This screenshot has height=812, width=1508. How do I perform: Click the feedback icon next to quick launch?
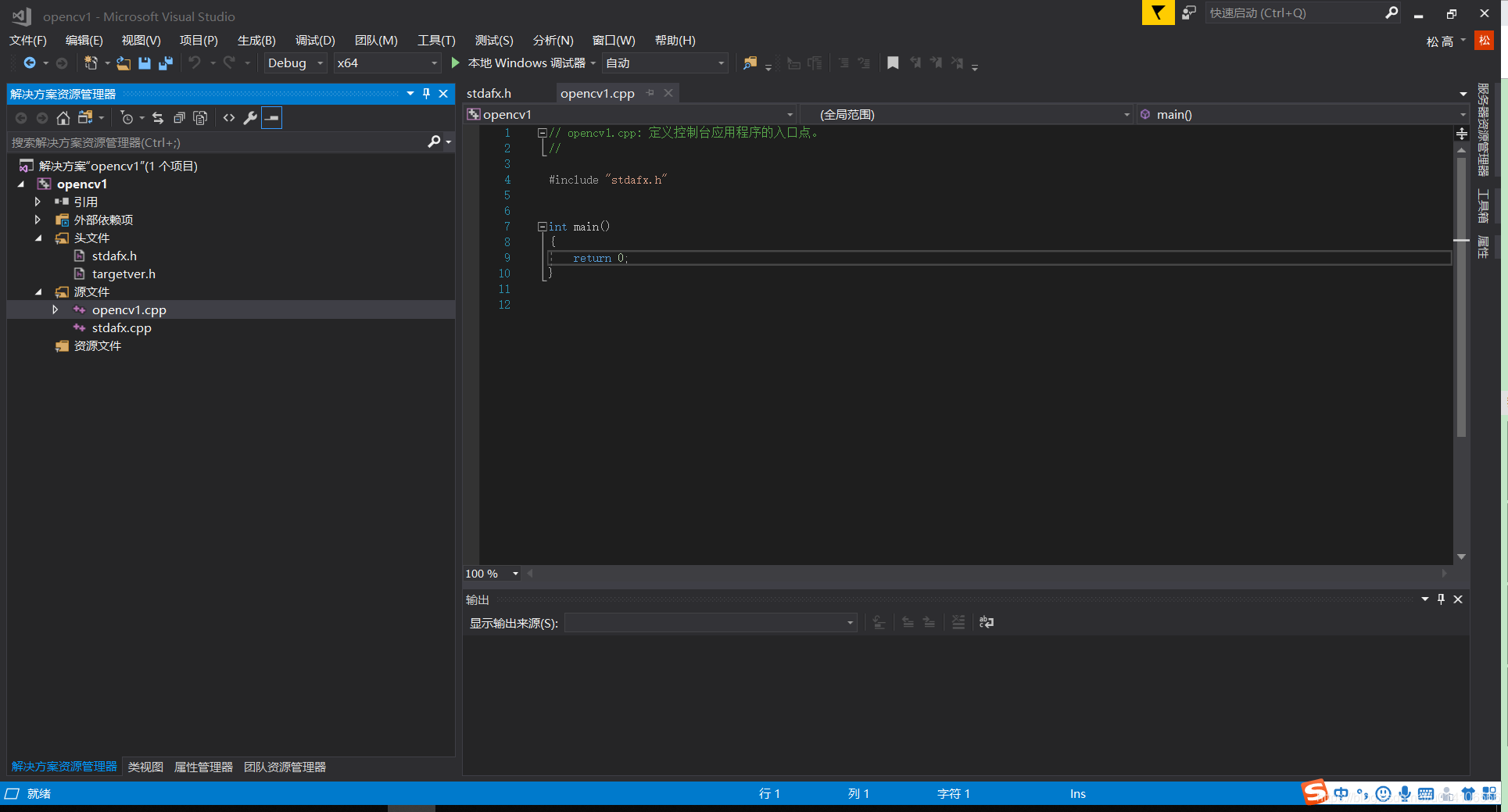pyautogui.click(x=1189, y=13)
